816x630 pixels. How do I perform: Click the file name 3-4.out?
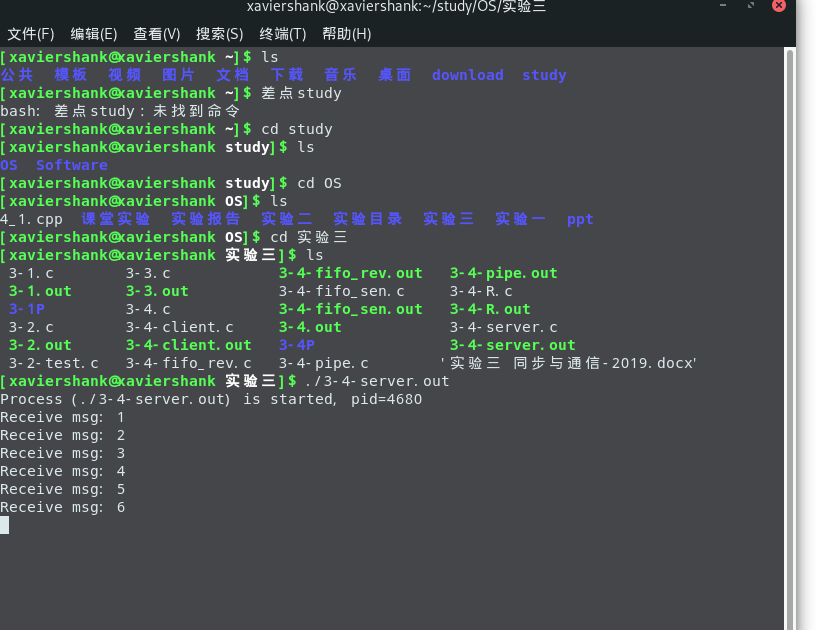310,327
